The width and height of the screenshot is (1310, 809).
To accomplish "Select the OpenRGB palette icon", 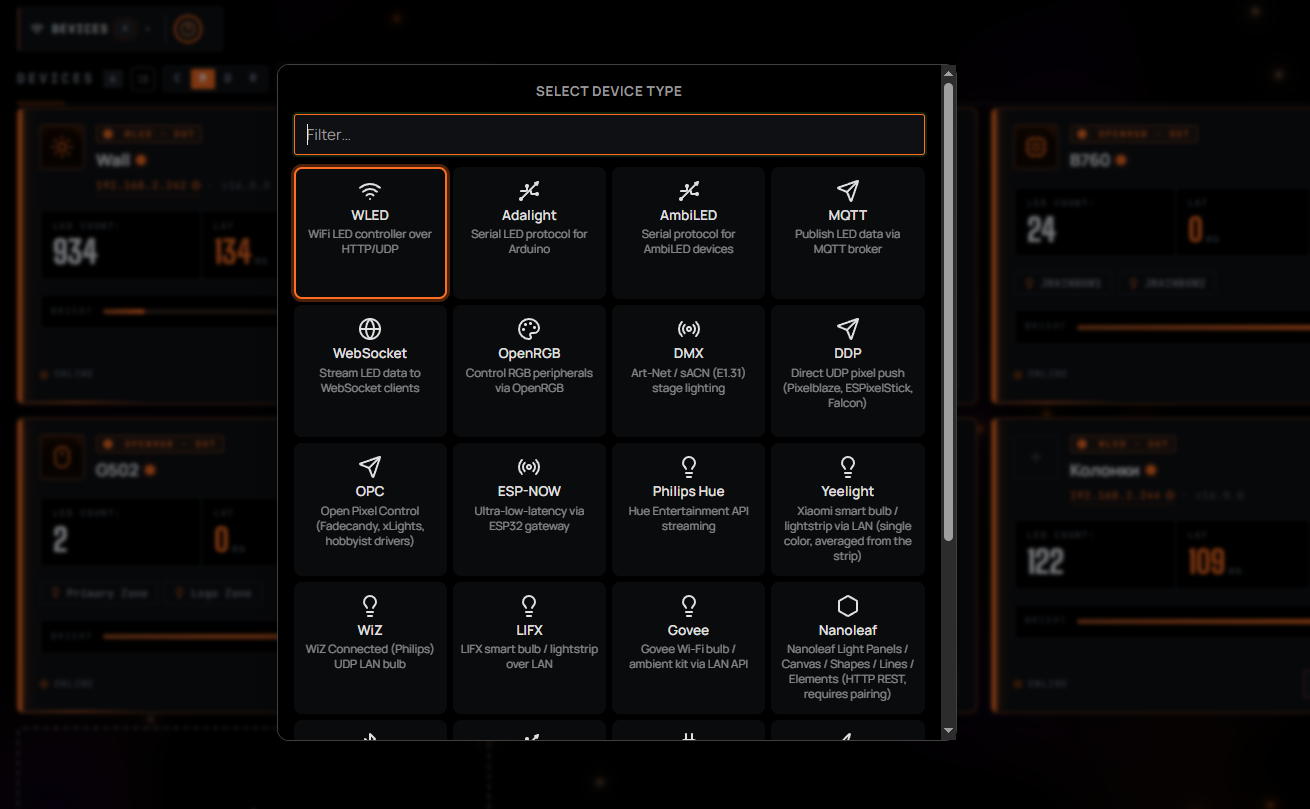I will pos(529,329).
